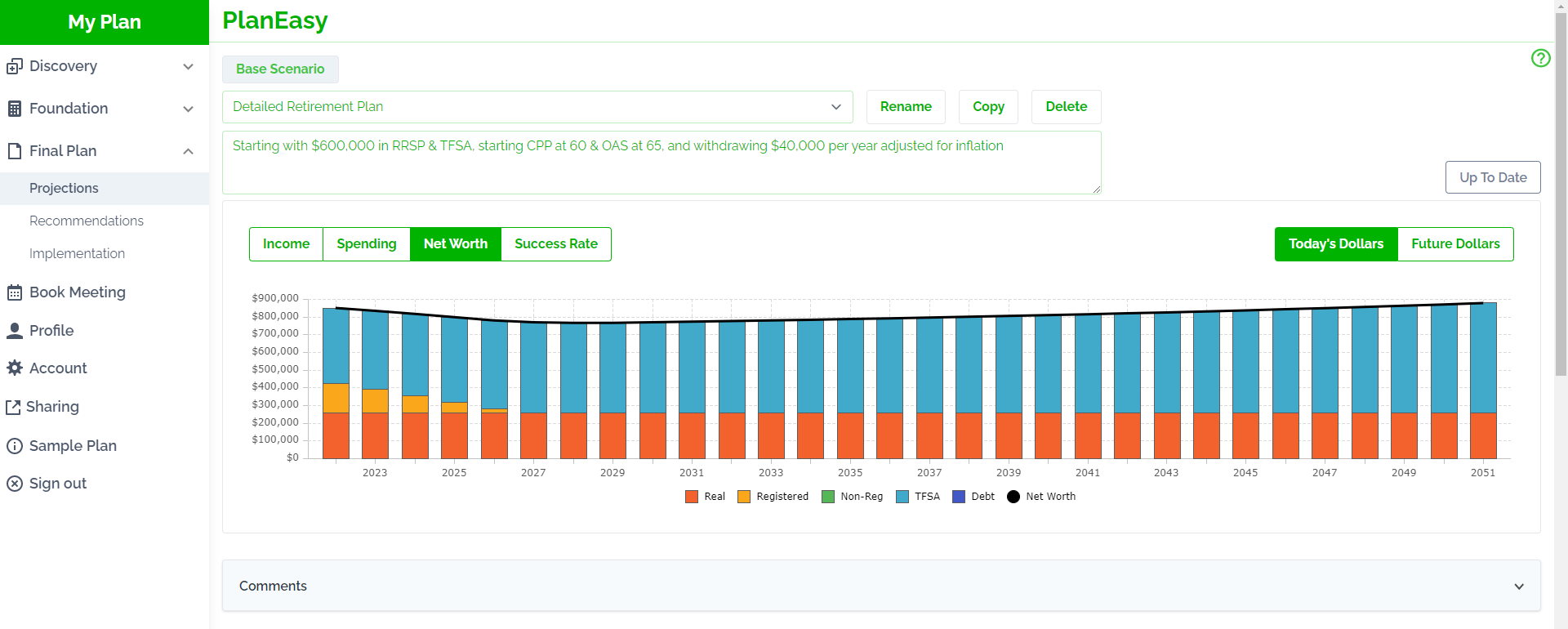Click the Foundation calculator icon

coord(15,109)
